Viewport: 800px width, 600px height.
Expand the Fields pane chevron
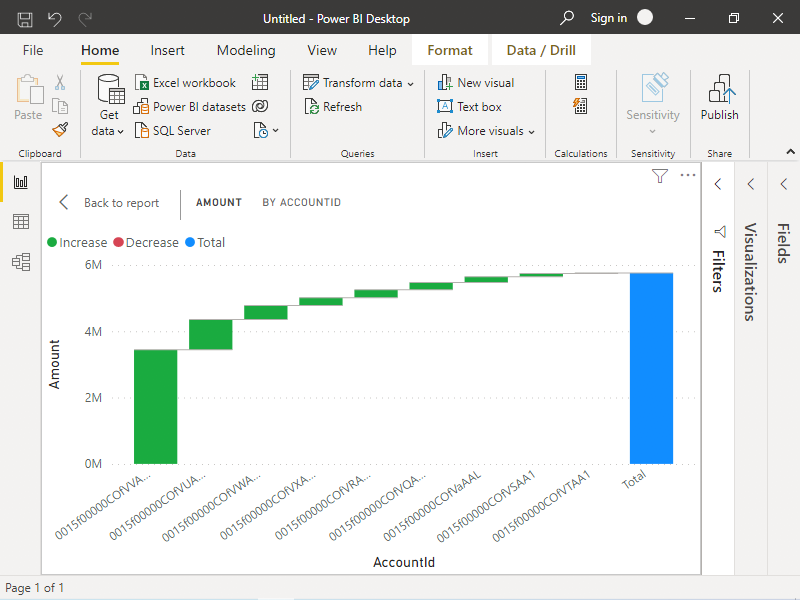click(x=784, y=184)
